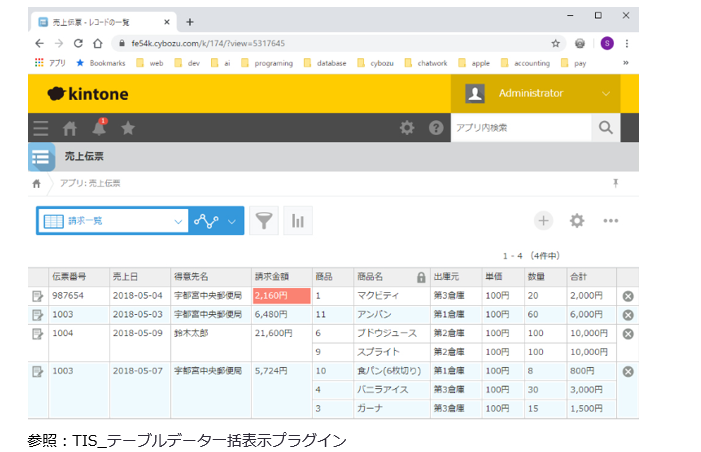
Task: Bookmark this page with the star icon
Action: pos(556,43)
